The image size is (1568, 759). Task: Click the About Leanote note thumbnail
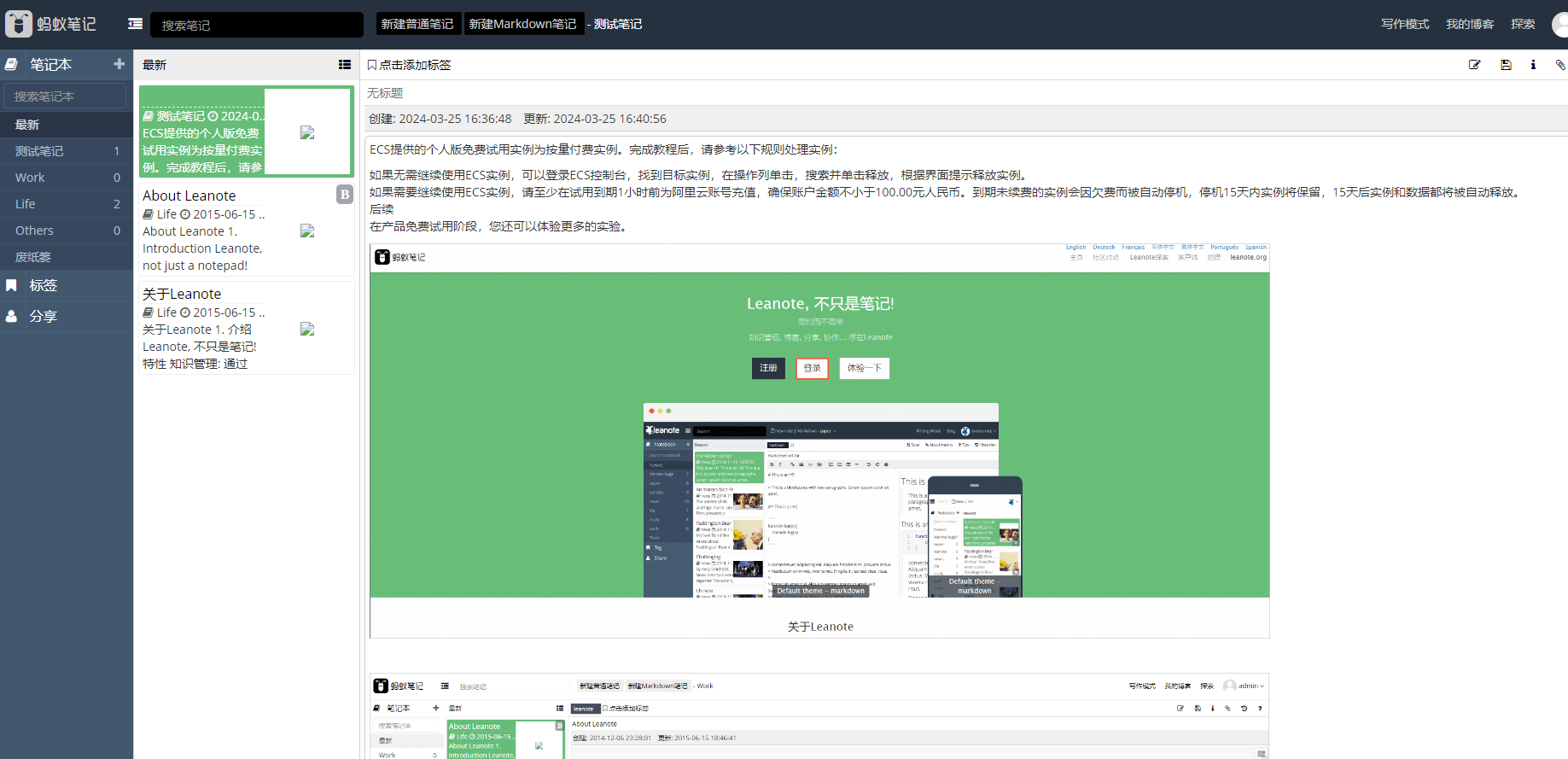(x=307, y=231)
